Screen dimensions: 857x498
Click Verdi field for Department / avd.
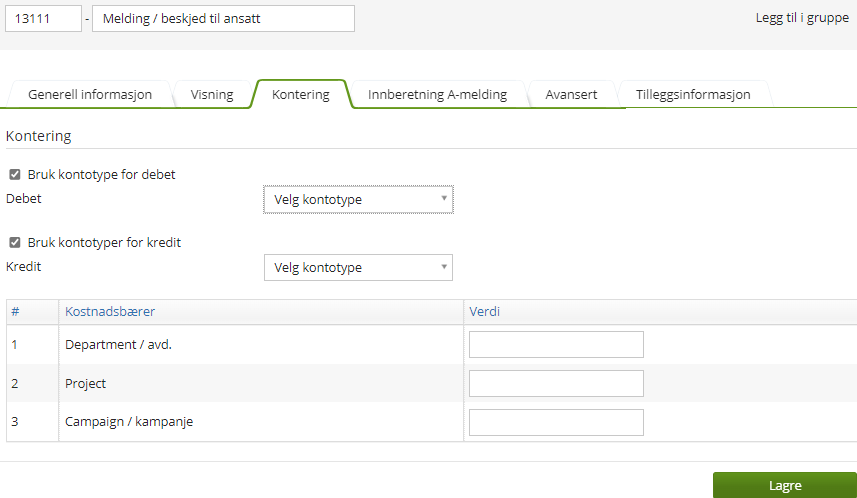point(556,344)
